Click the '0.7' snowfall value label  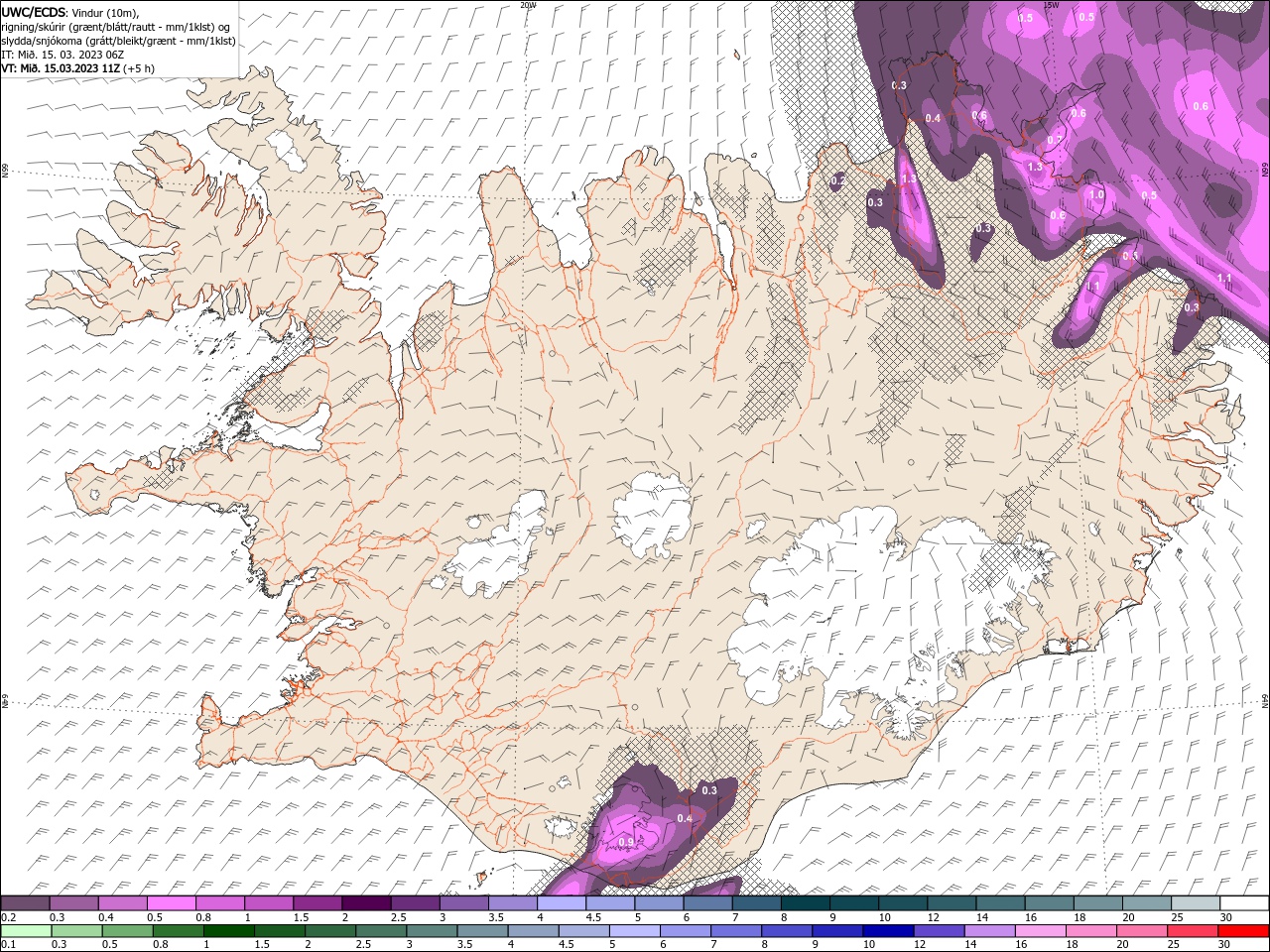point(1055,140)
